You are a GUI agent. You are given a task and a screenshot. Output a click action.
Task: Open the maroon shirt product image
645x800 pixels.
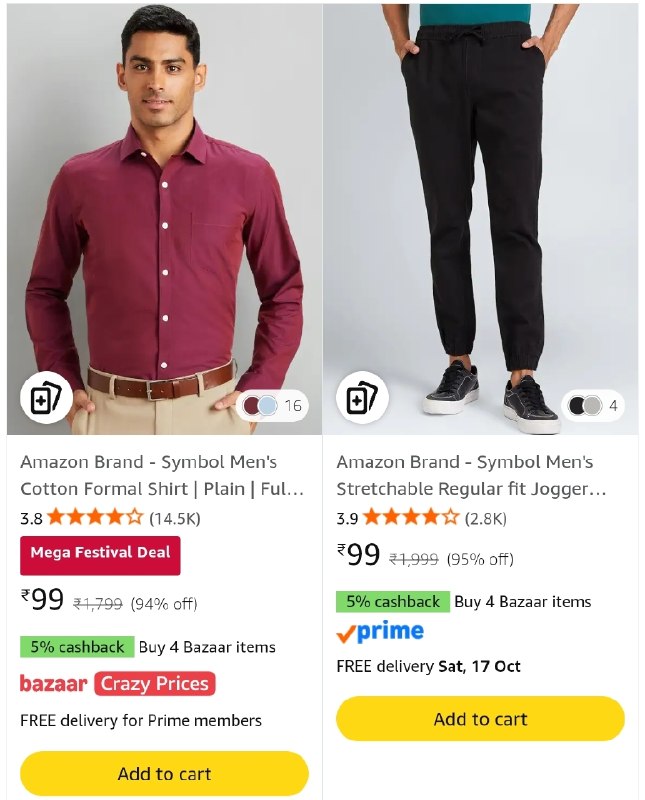tap(164, 219)
